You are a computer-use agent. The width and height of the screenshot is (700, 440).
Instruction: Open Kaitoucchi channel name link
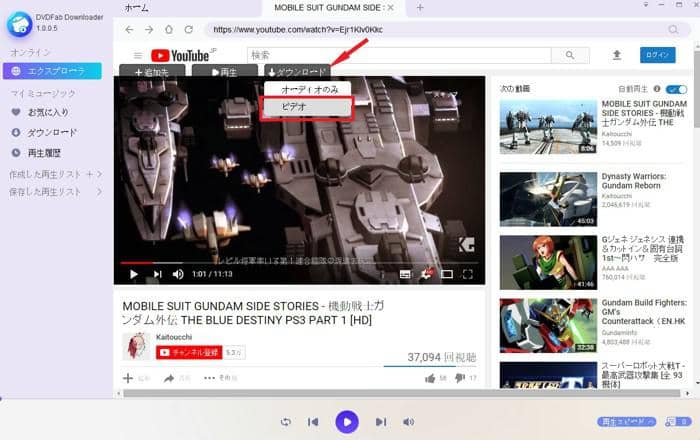pos(174,337)
